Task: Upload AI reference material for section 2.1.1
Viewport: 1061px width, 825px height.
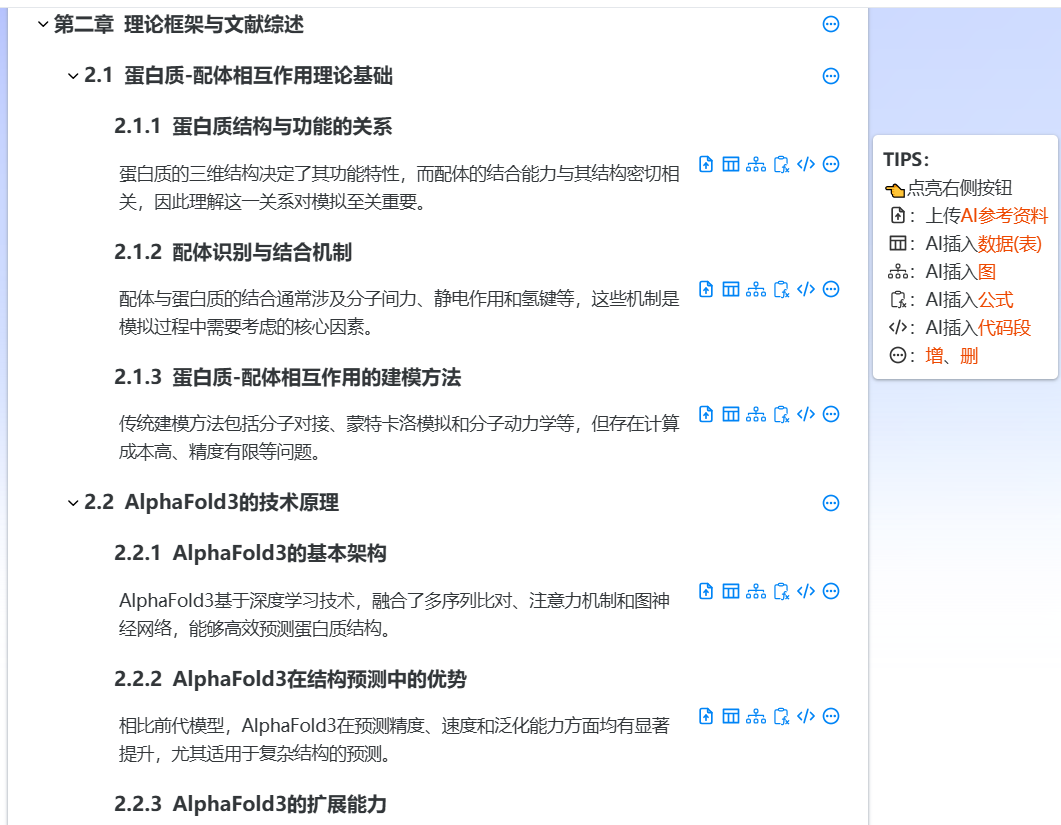Action: [706, 164]
